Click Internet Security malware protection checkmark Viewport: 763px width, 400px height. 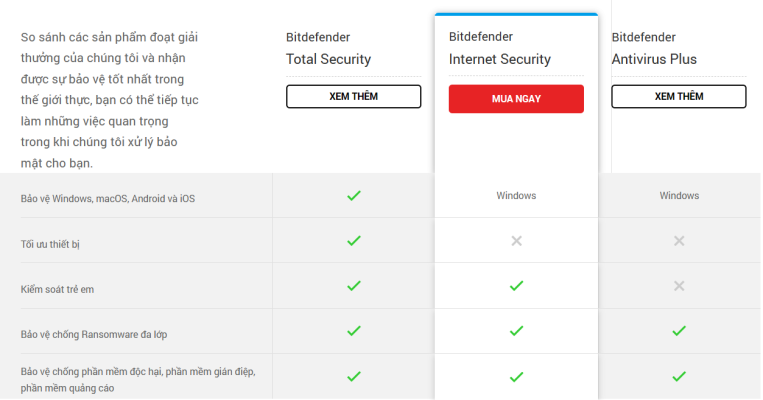pyautogui.click(x=516, y=377)
